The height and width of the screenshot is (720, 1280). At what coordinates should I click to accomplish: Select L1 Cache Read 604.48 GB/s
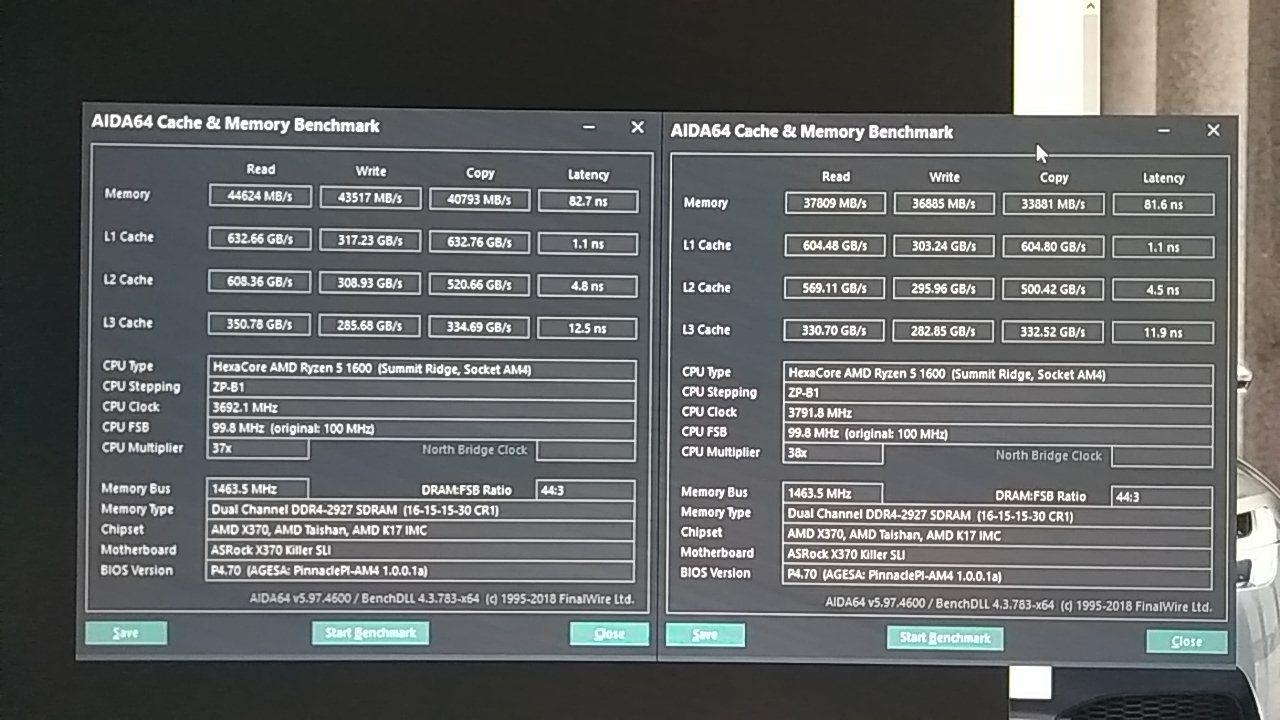835,246
